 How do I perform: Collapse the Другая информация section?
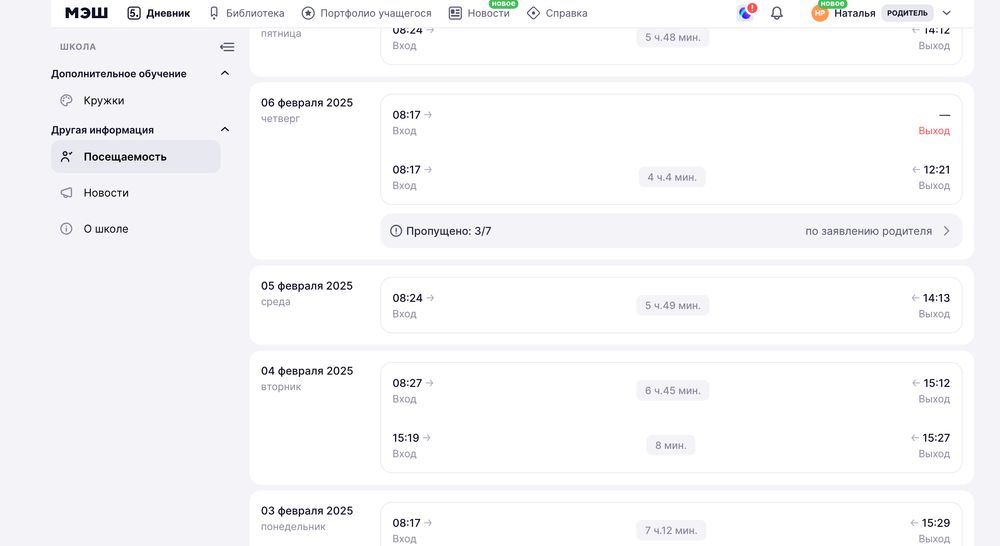click(x=225, y=130)
